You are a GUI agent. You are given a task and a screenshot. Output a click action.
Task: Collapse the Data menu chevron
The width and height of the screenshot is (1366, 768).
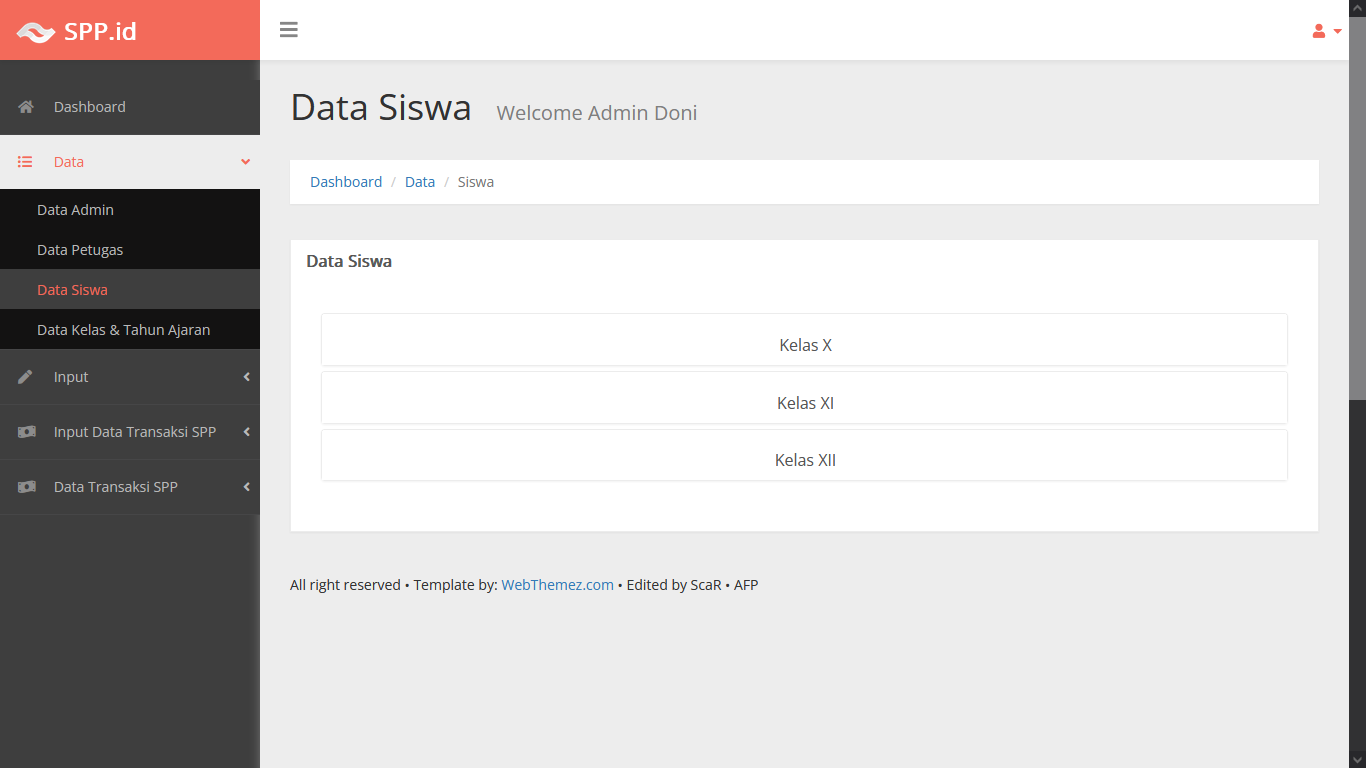click(x=246, y=162)
